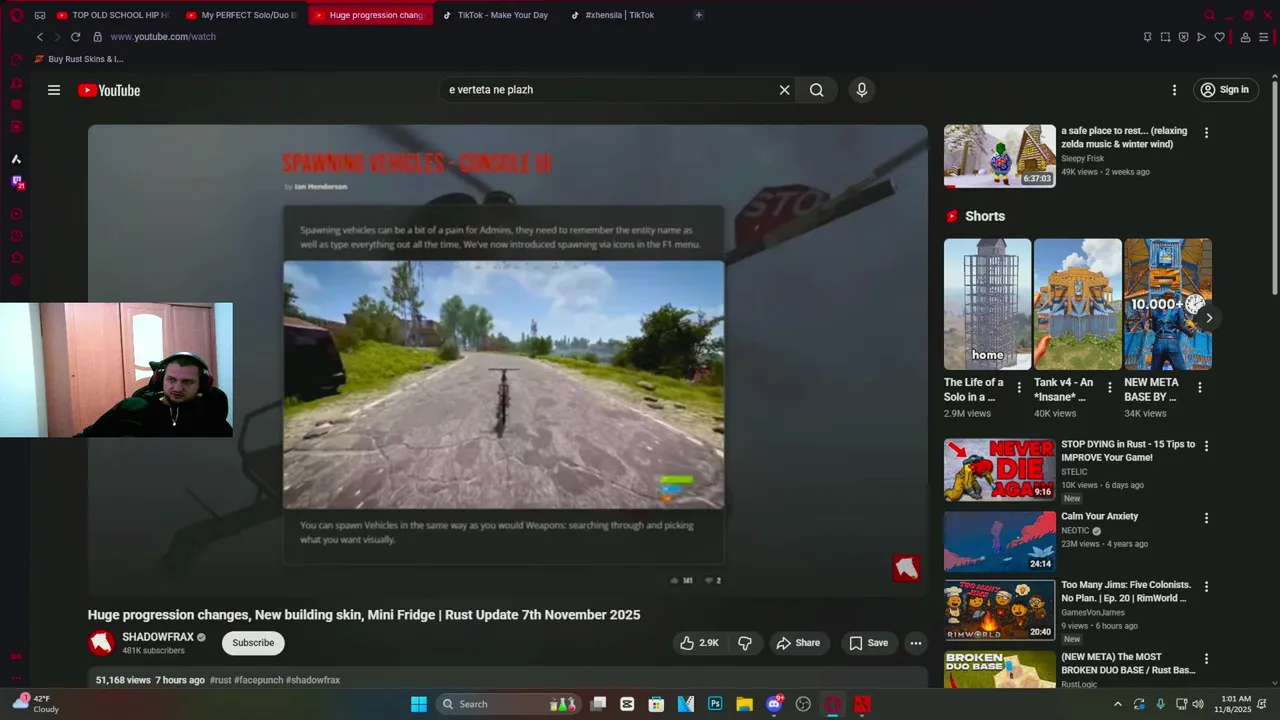Open Photoshop from the taskbar
The image size is (1280, 720).
coord(715,704)
